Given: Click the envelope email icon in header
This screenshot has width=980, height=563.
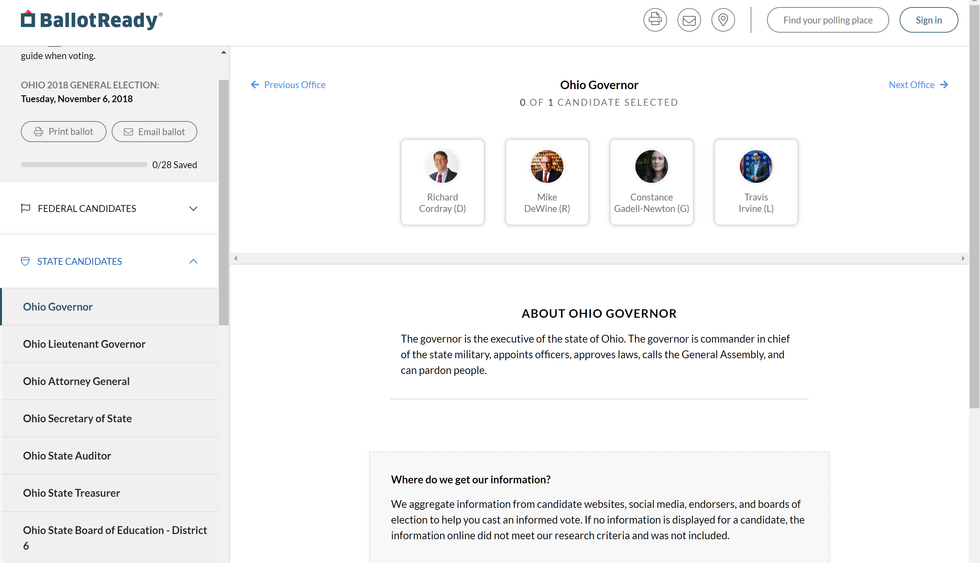Looking at the screenshot, I should (x=689, y=20).
